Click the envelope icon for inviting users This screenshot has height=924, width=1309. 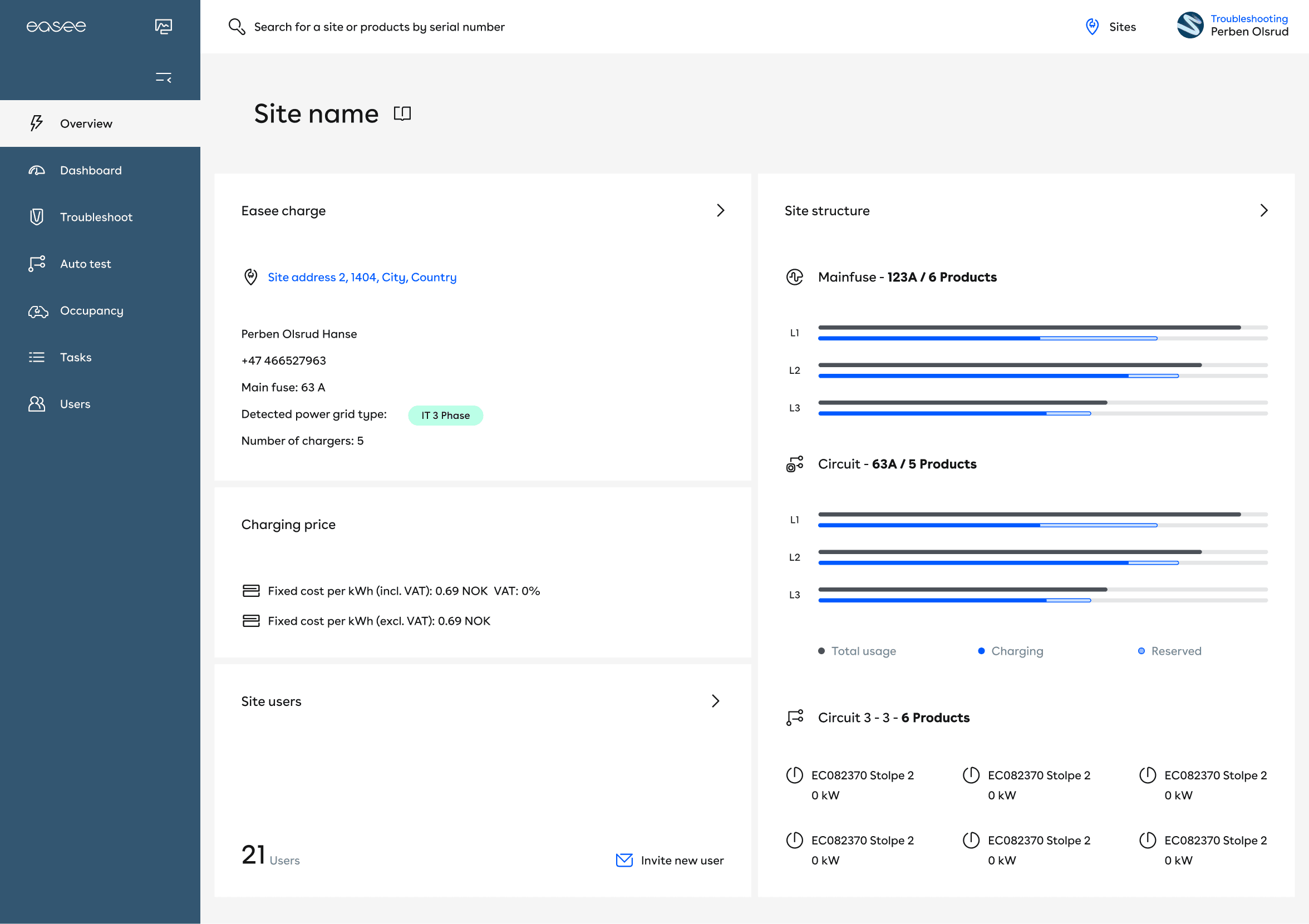pyautogui.click(x=624, y=860)
